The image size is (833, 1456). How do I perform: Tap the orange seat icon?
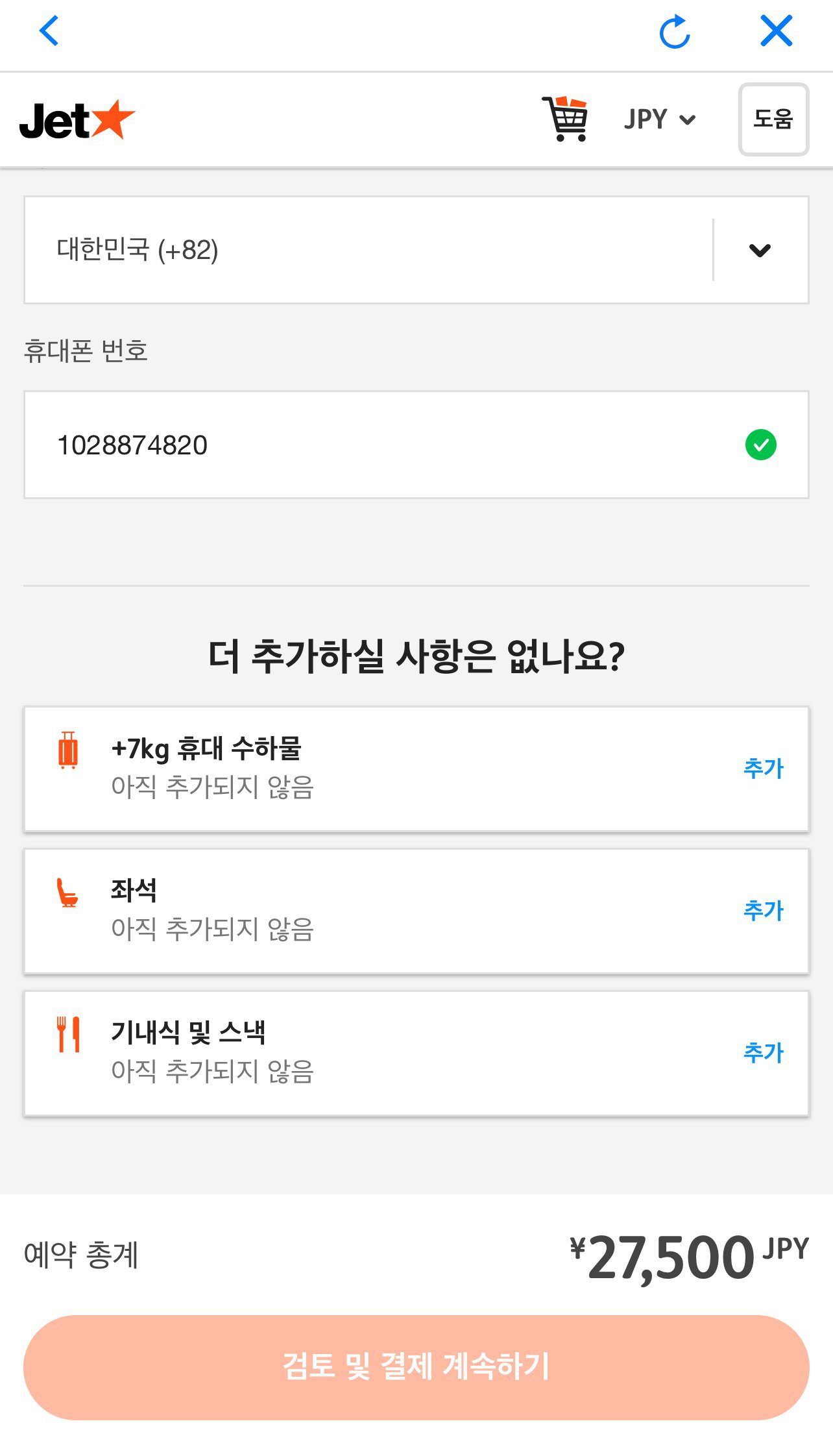click(67, 893)
